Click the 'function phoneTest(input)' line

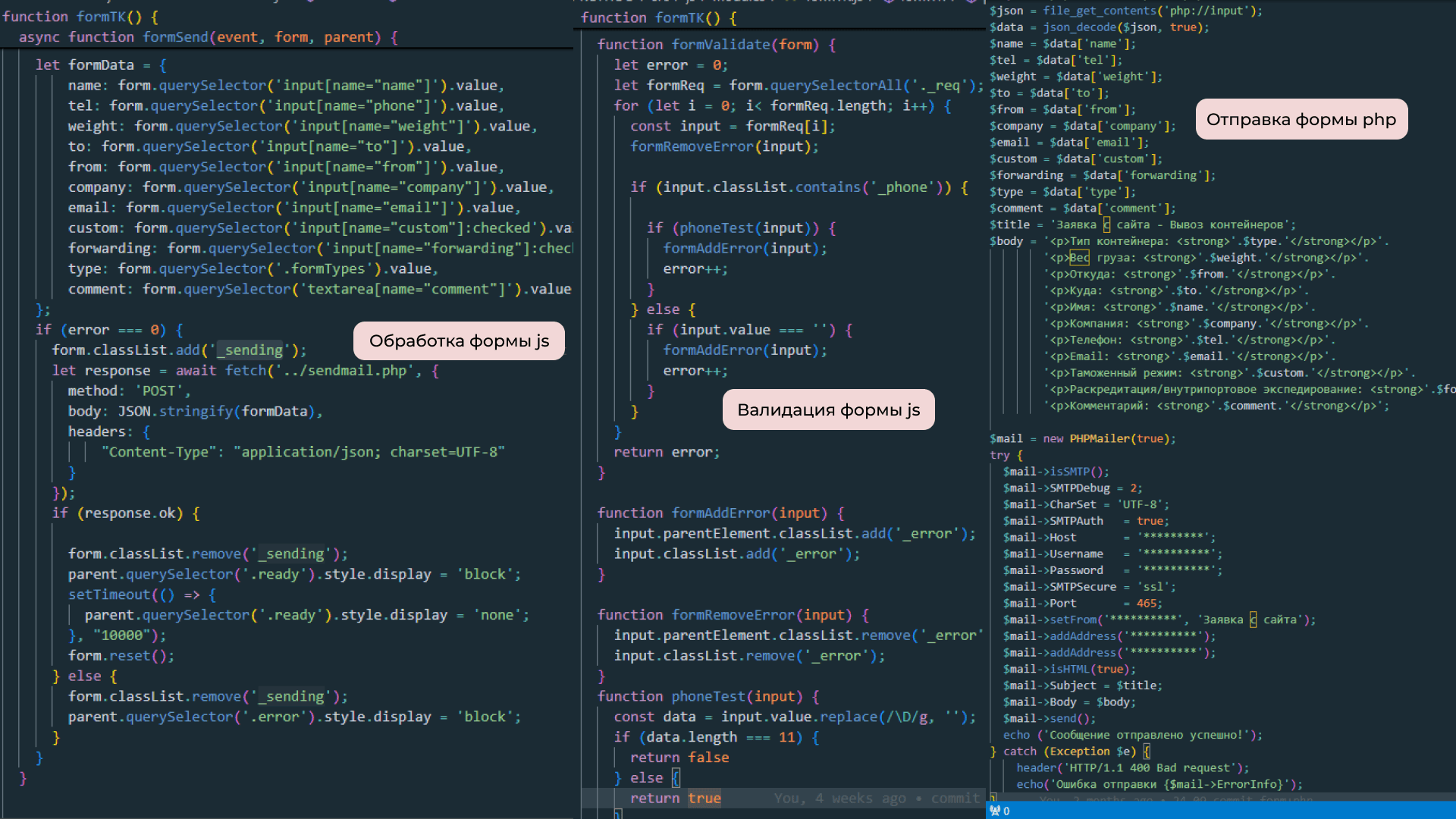click(709, 697)
